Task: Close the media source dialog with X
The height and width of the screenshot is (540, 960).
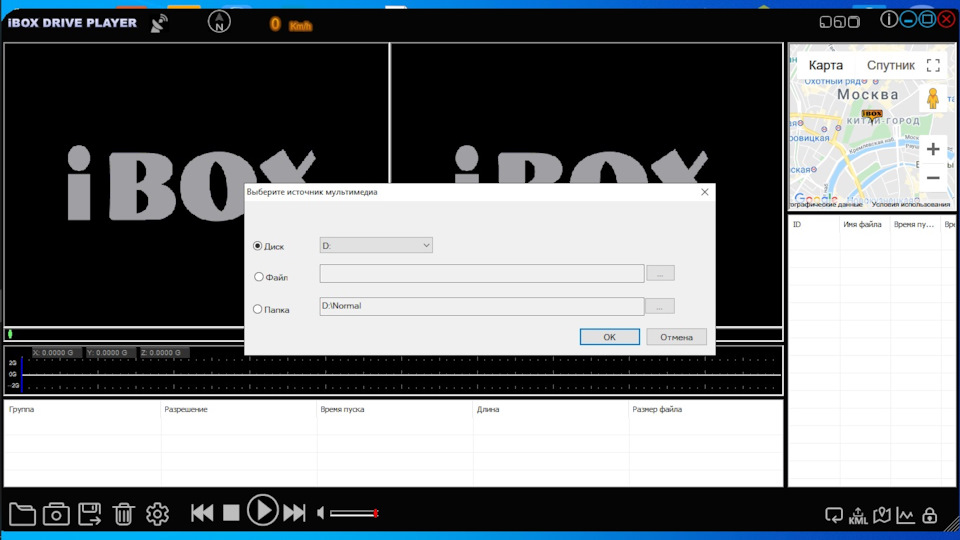Action: (705, 192)
